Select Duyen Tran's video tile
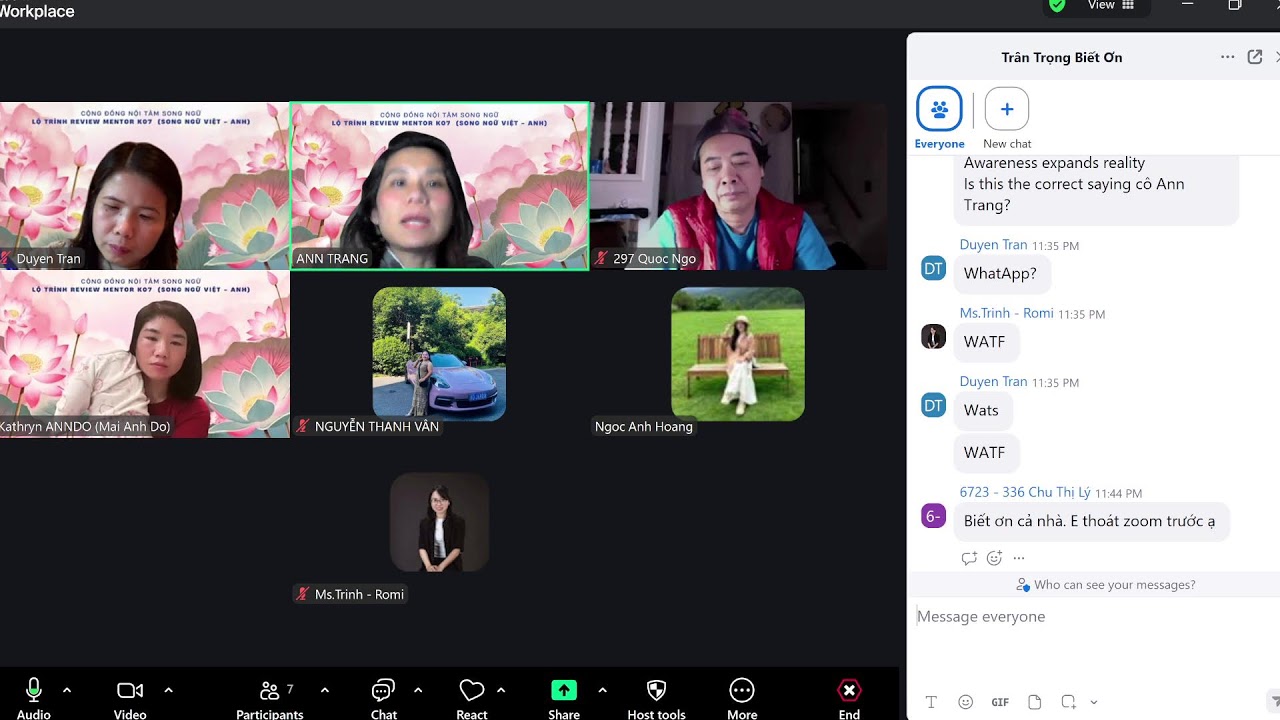 pyautogui.click(x=144, y=186)
